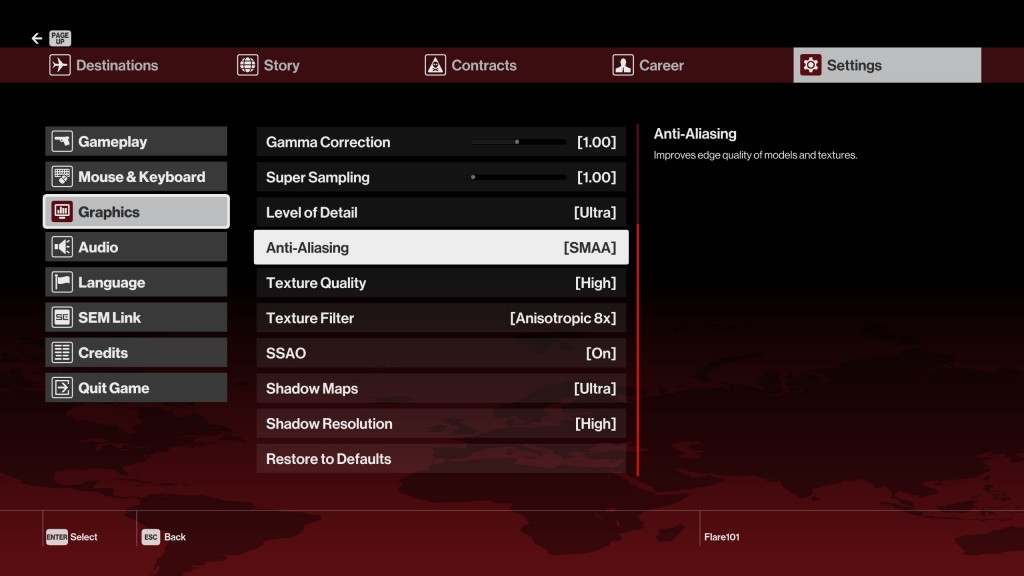
Task: Click the settings list red scrollbar
Action: coord(637,349)
